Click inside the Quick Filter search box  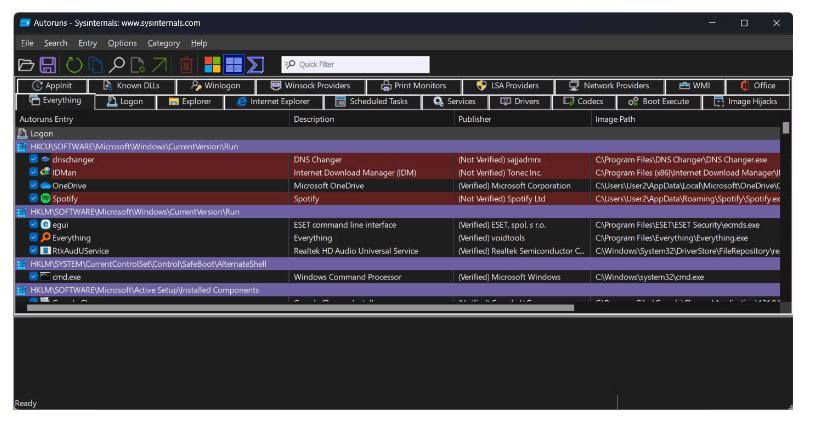[355, 64]
